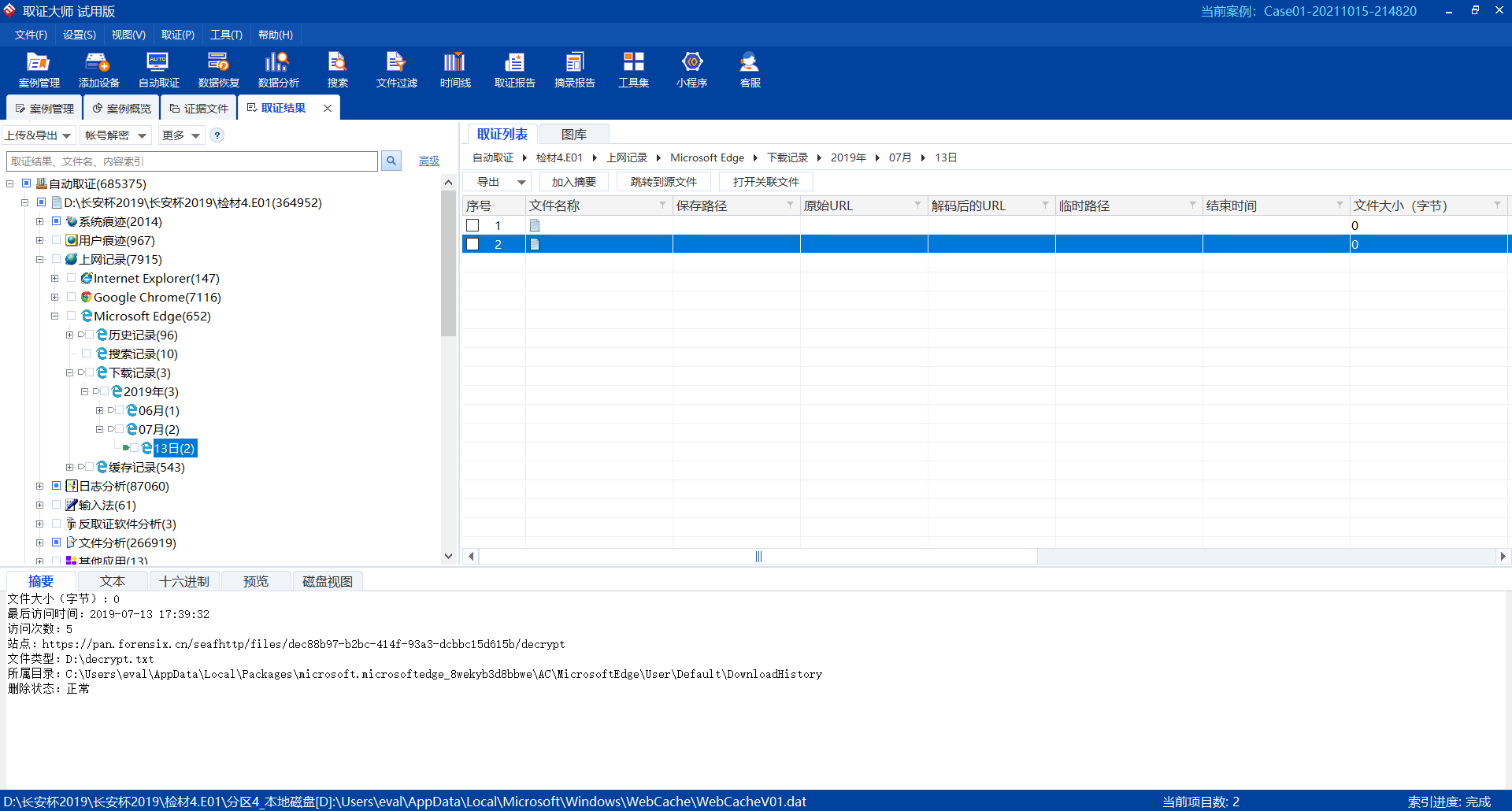This screenshot has width=1512, height=811.
Task: Check the checkbox for result row 1
Action: click(472, 225)
